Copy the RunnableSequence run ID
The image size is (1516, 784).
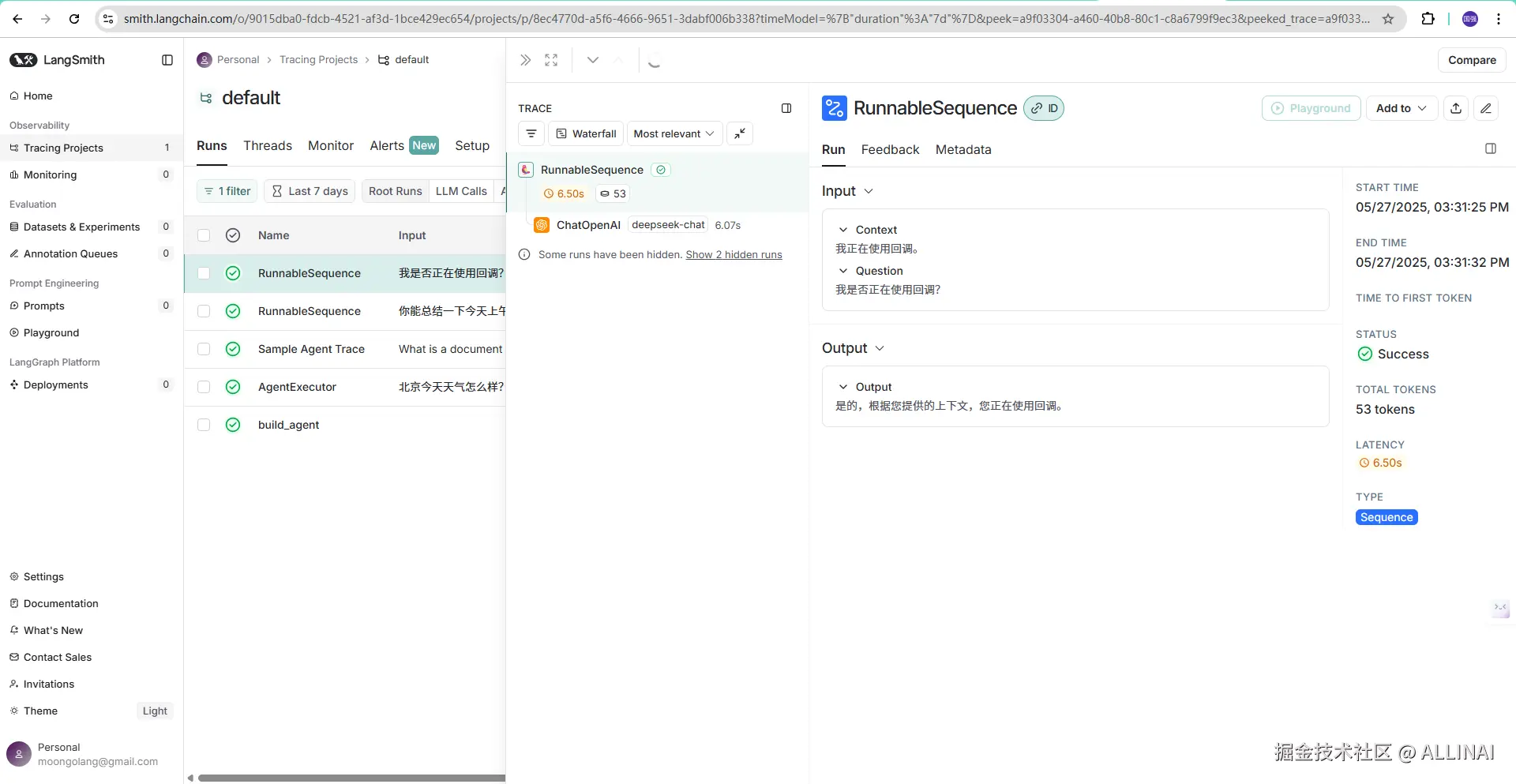[x=1044, y=108]
